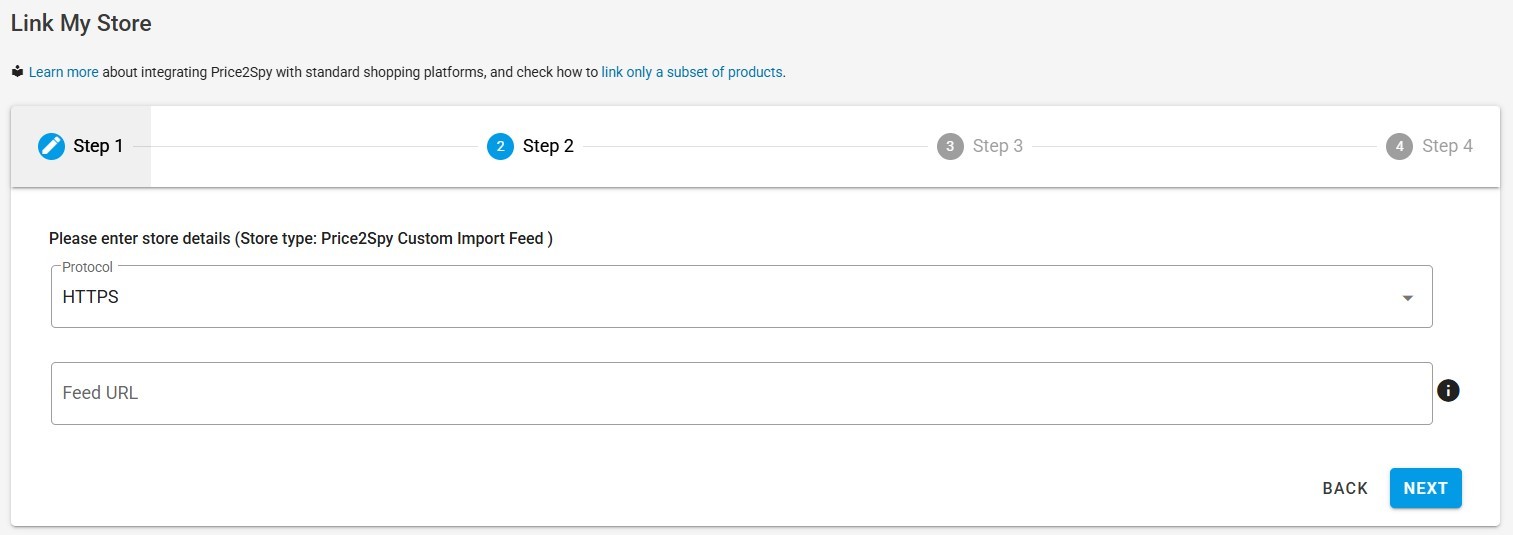
Task: Select the Step 2 label in stepper
Action: coord(548,146)
